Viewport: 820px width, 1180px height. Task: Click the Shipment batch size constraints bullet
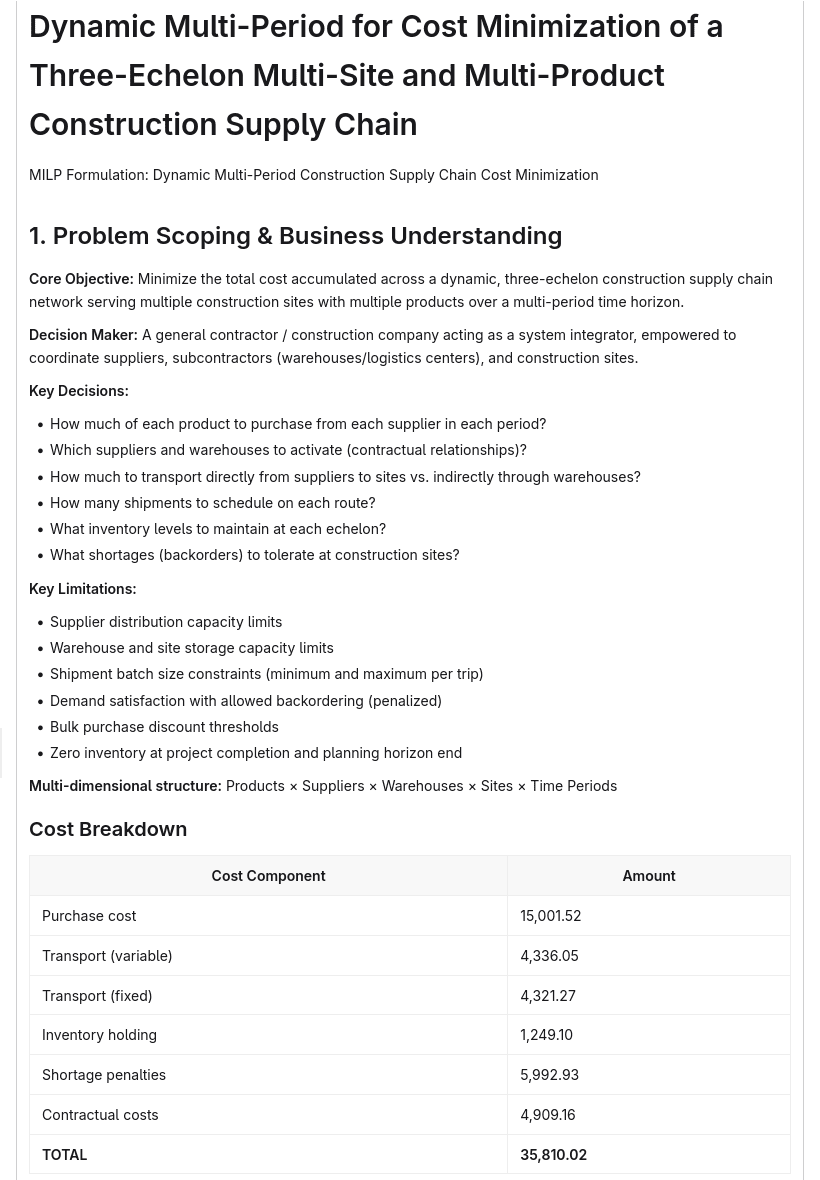click(266, 674)
